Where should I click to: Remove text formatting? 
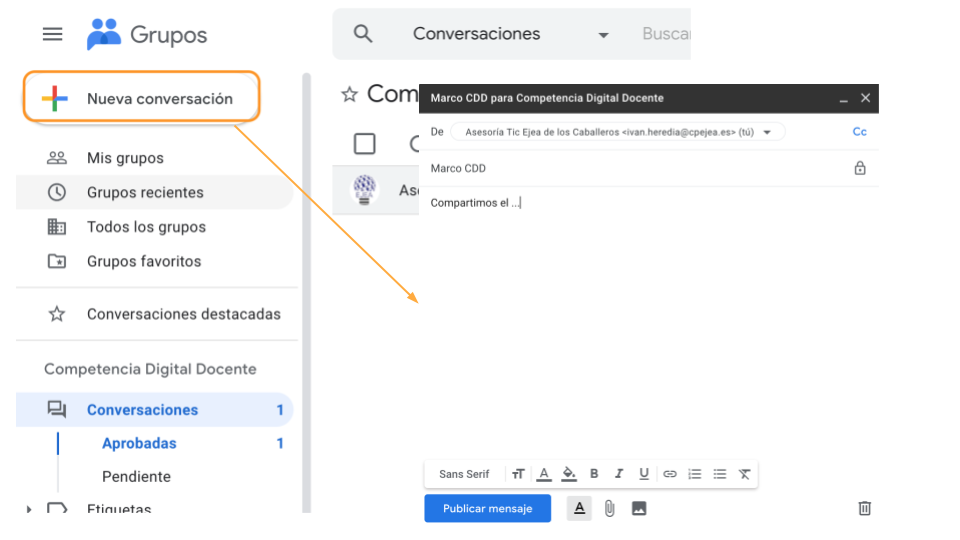744,474
